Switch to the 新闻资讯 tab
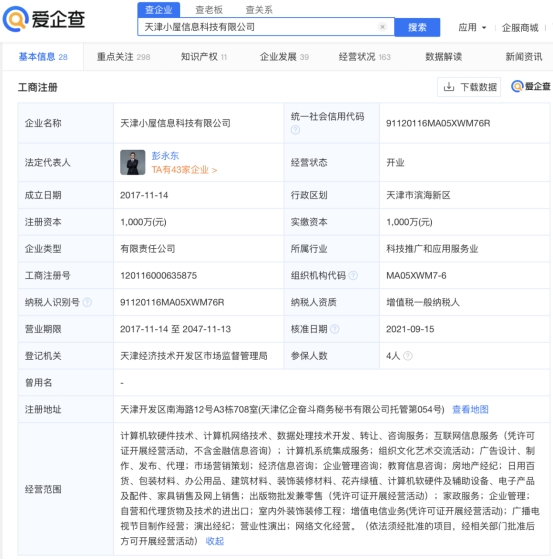This screenshot has width=553, height=560. click(x=524, y=56)
